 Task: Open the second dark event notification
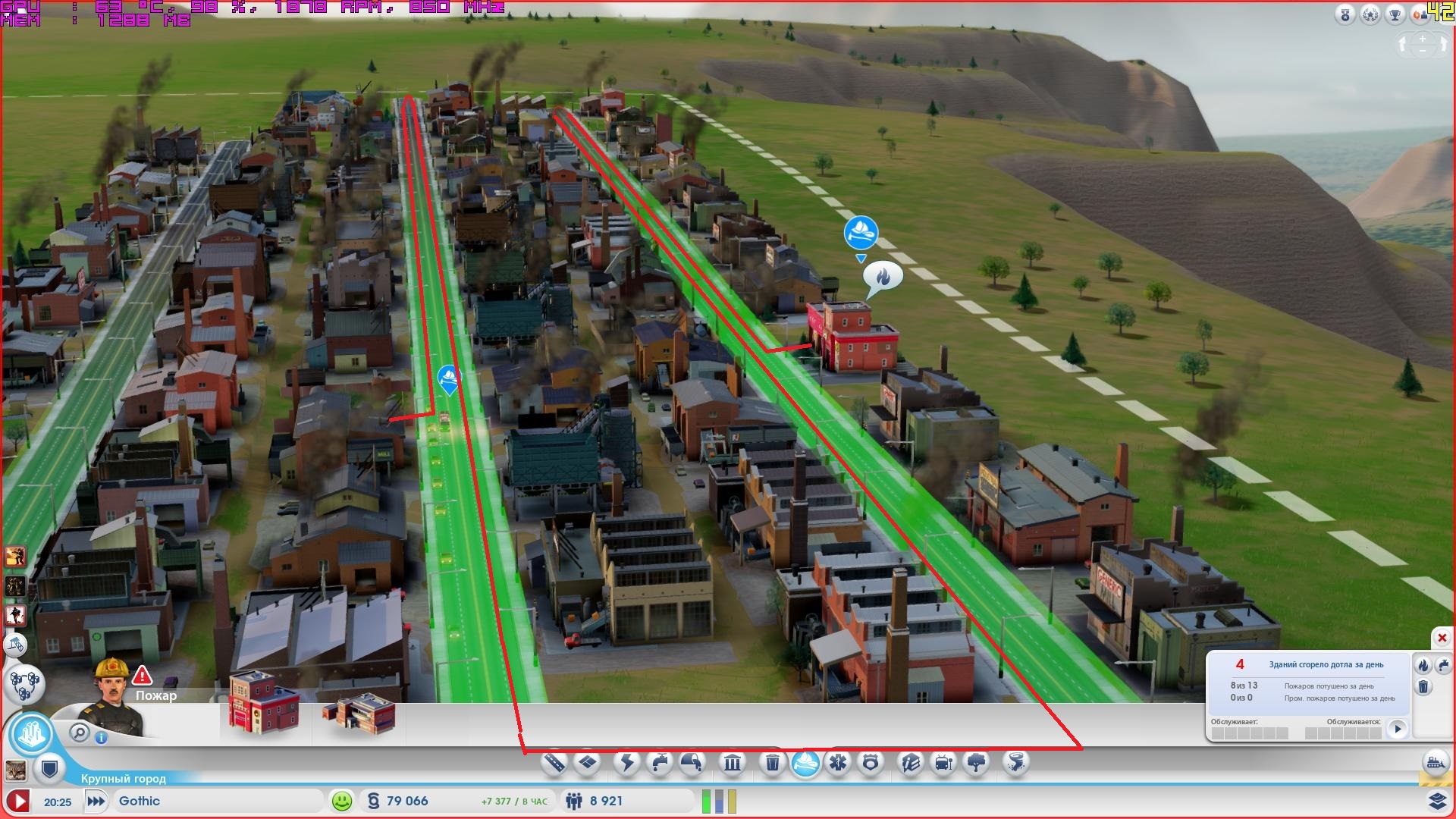click(15, 585)
